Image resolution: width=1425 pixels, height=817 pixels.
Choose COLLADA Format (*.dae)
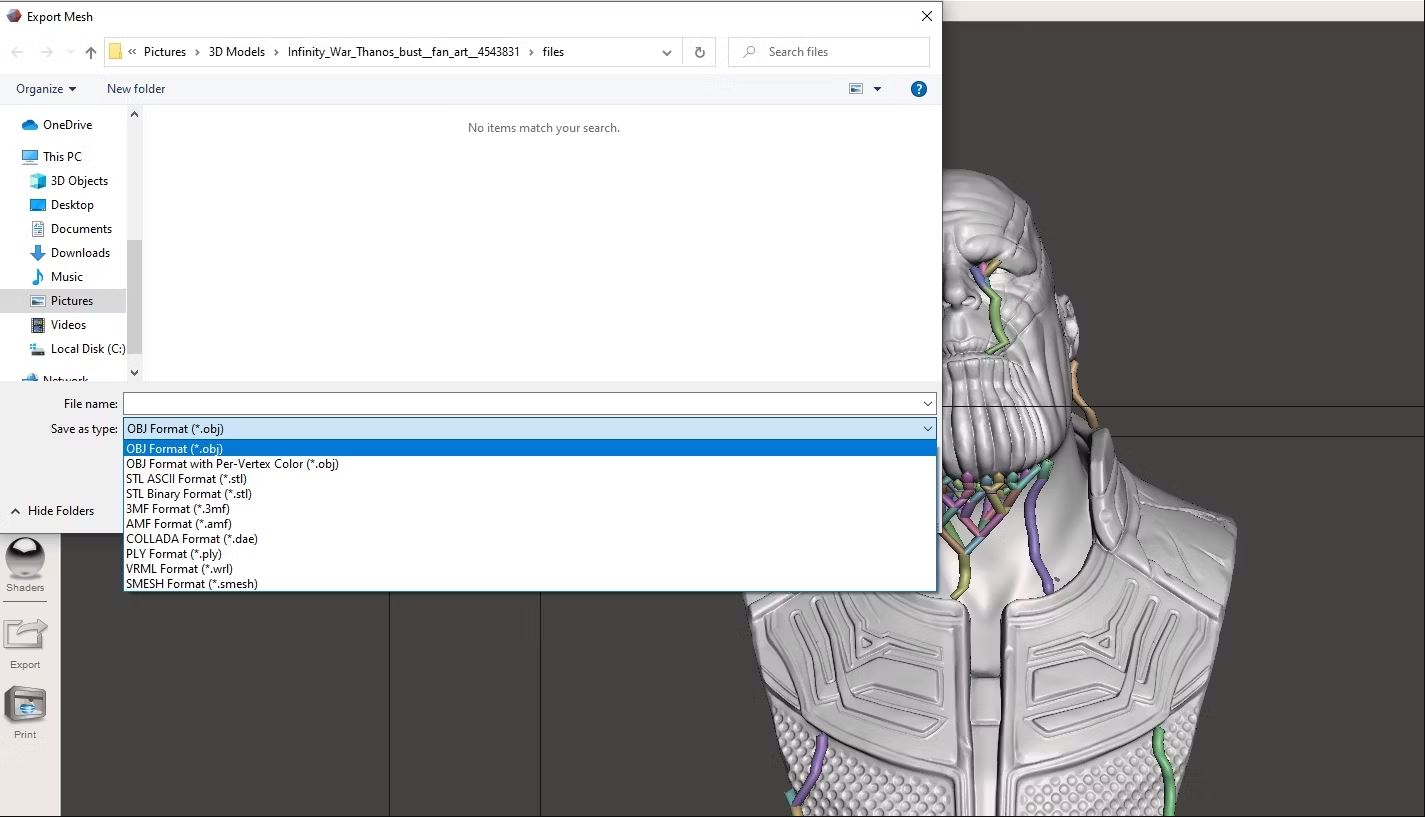(x=530, y=539)
